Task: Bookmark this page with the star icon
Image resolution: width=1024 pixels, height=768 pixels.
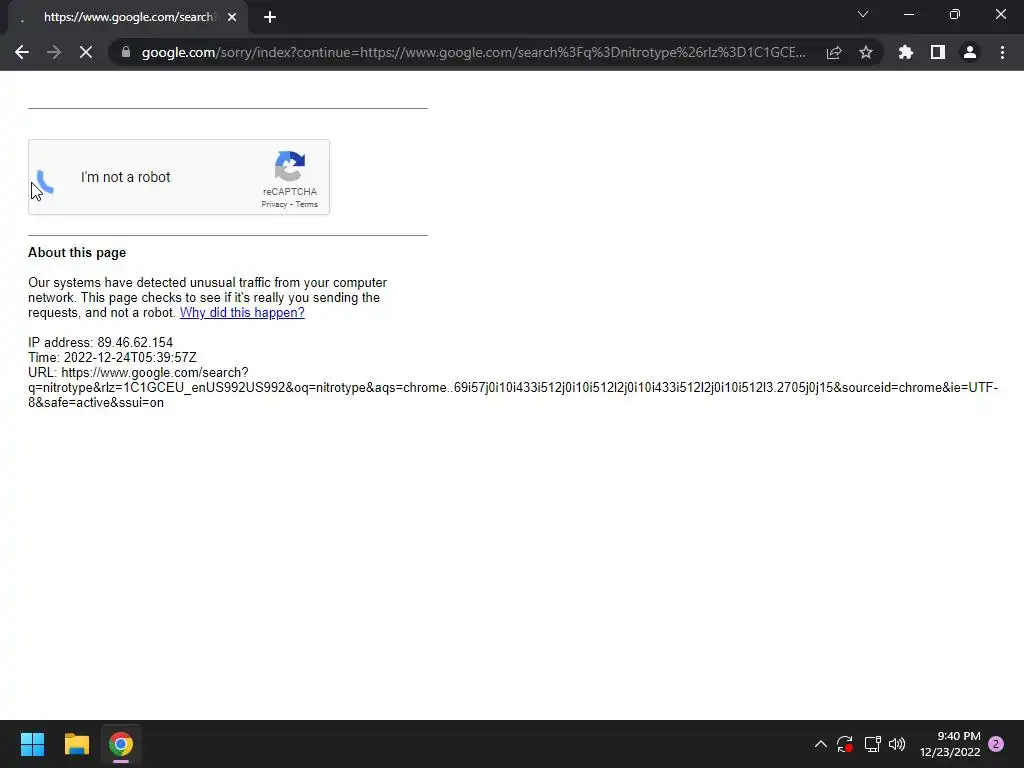Action: click(x=866, y=52)
